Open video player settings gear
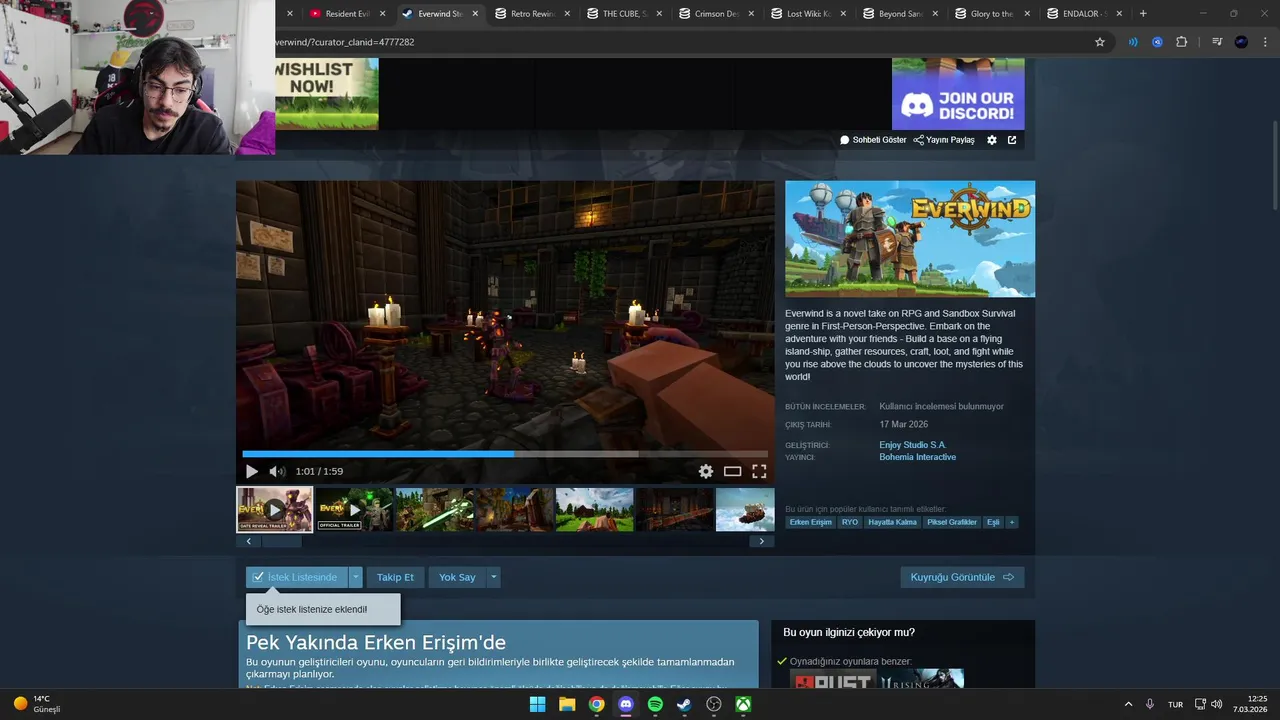Viewport: 1280px width, 720px height. [706, 471]
